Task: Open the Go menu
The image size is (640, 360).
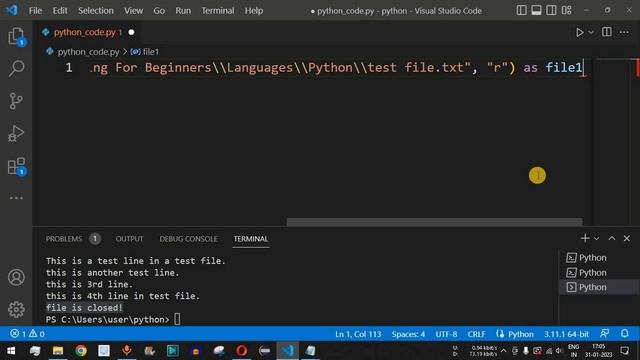Action: click(159, 11)
